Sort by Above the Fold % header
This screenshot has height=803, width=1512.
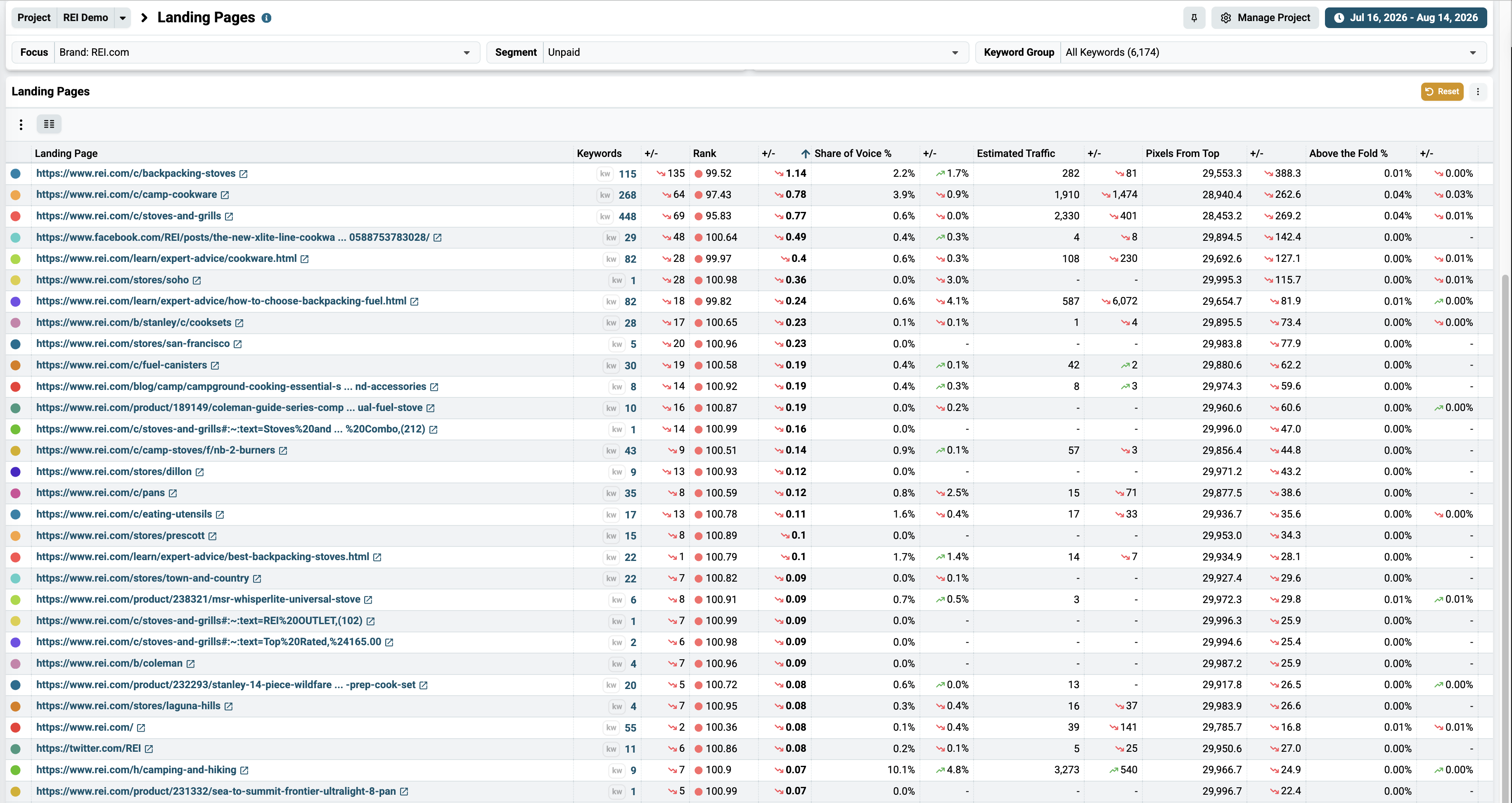click(1348, 153)
